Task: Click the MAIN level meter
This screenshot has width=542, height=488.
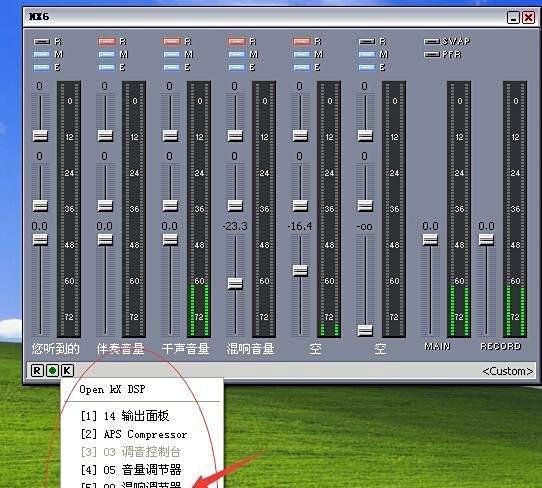Action: coord(459,209)
